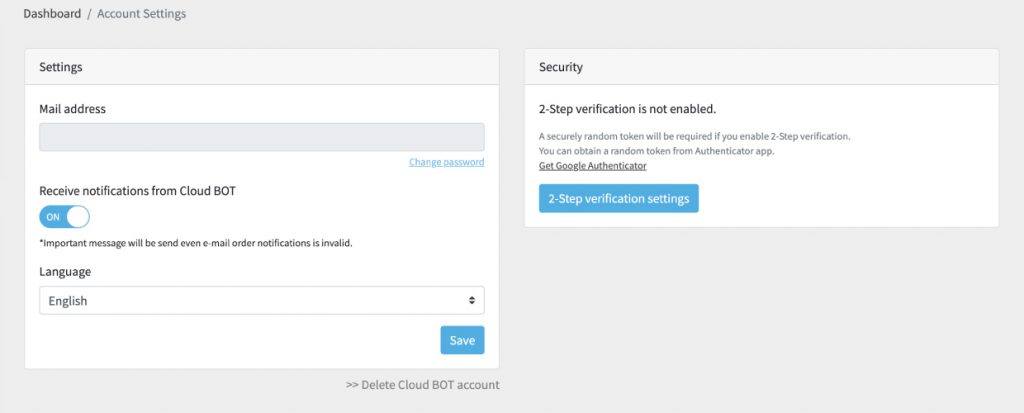Click the Receive notifications from Cloud BOT label

point(137,191)
